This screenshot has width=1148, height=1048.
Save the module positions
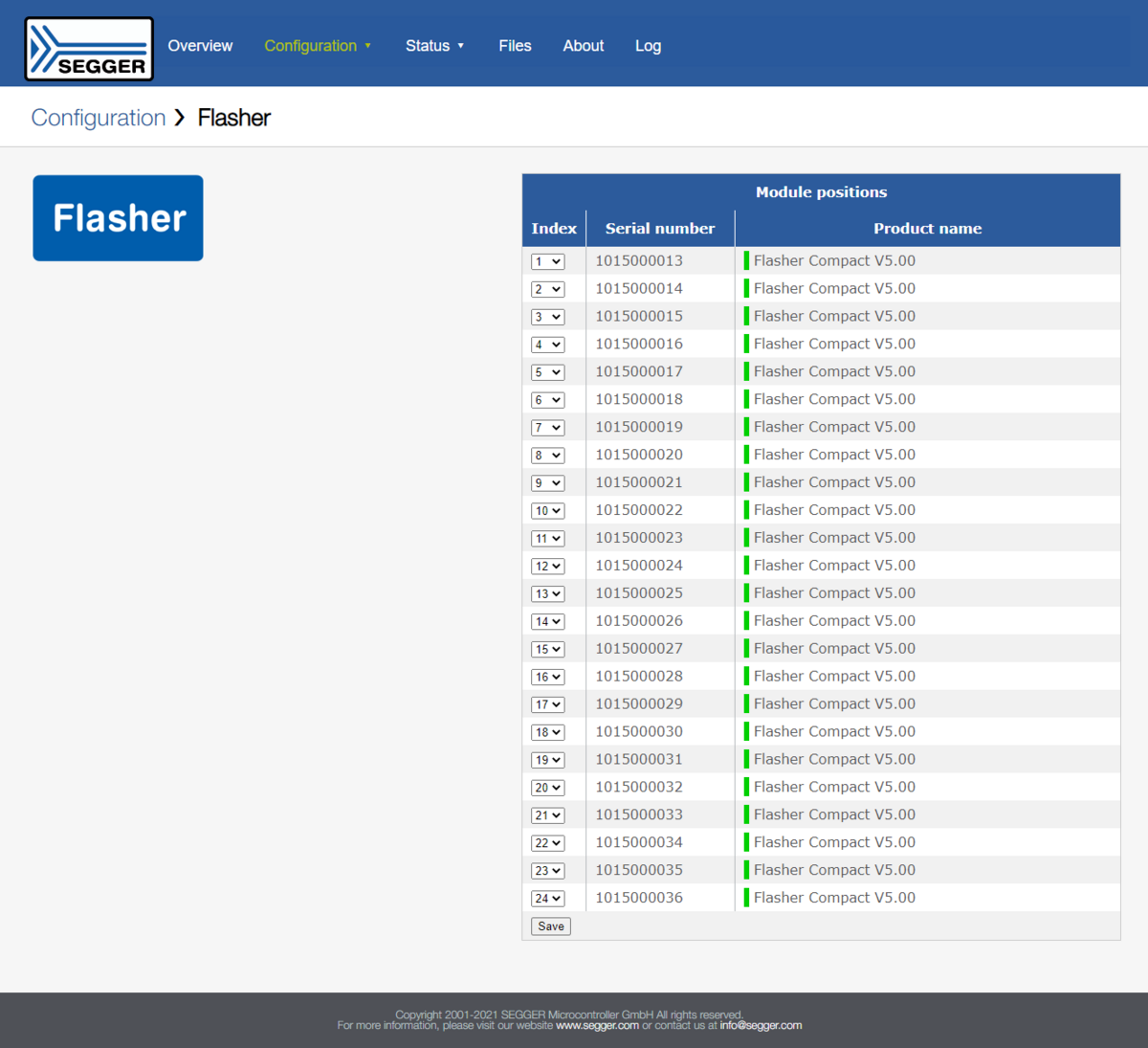[551, 926]
